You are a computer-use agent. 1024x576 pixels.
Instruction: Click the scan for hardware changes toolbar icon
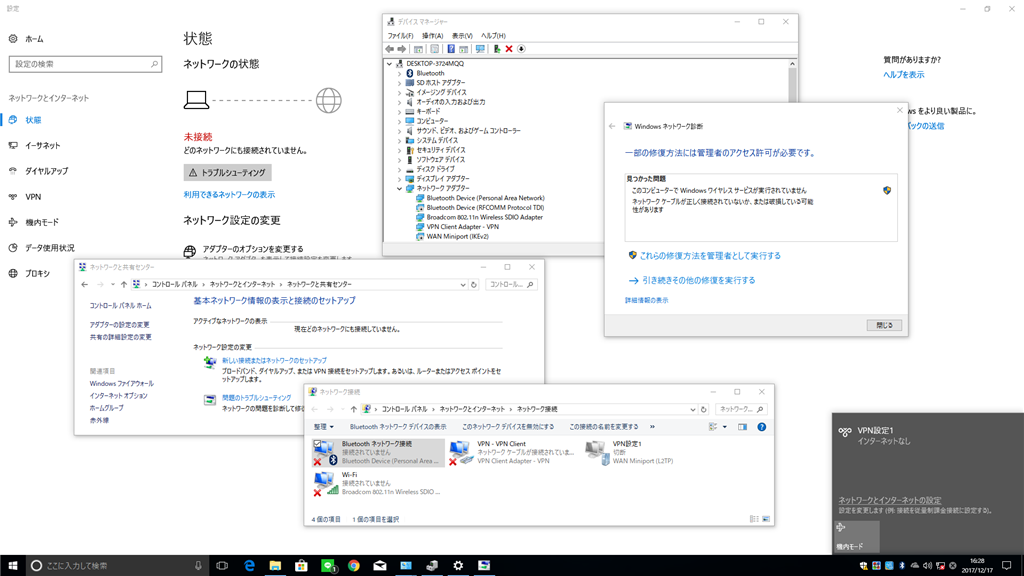[x=480, y=49]
